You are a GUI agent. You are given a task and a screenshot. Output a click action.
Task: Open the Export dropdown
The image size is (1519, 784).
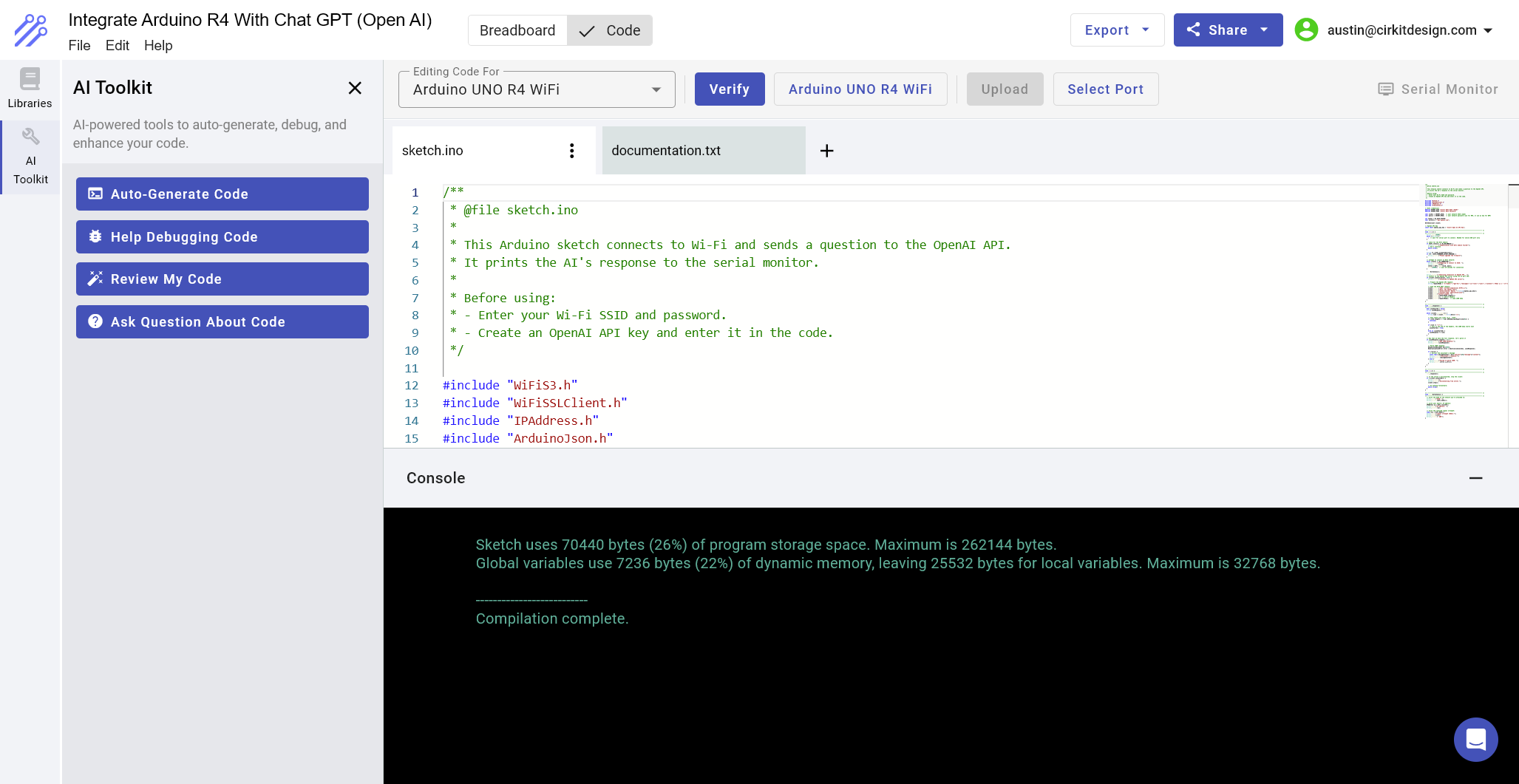pyautogui.click(x=1117, y=30)
